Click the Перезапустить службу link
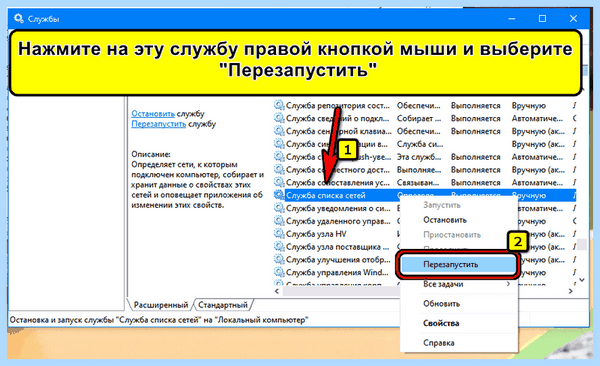Screen dimensions: 600x366 158,124
